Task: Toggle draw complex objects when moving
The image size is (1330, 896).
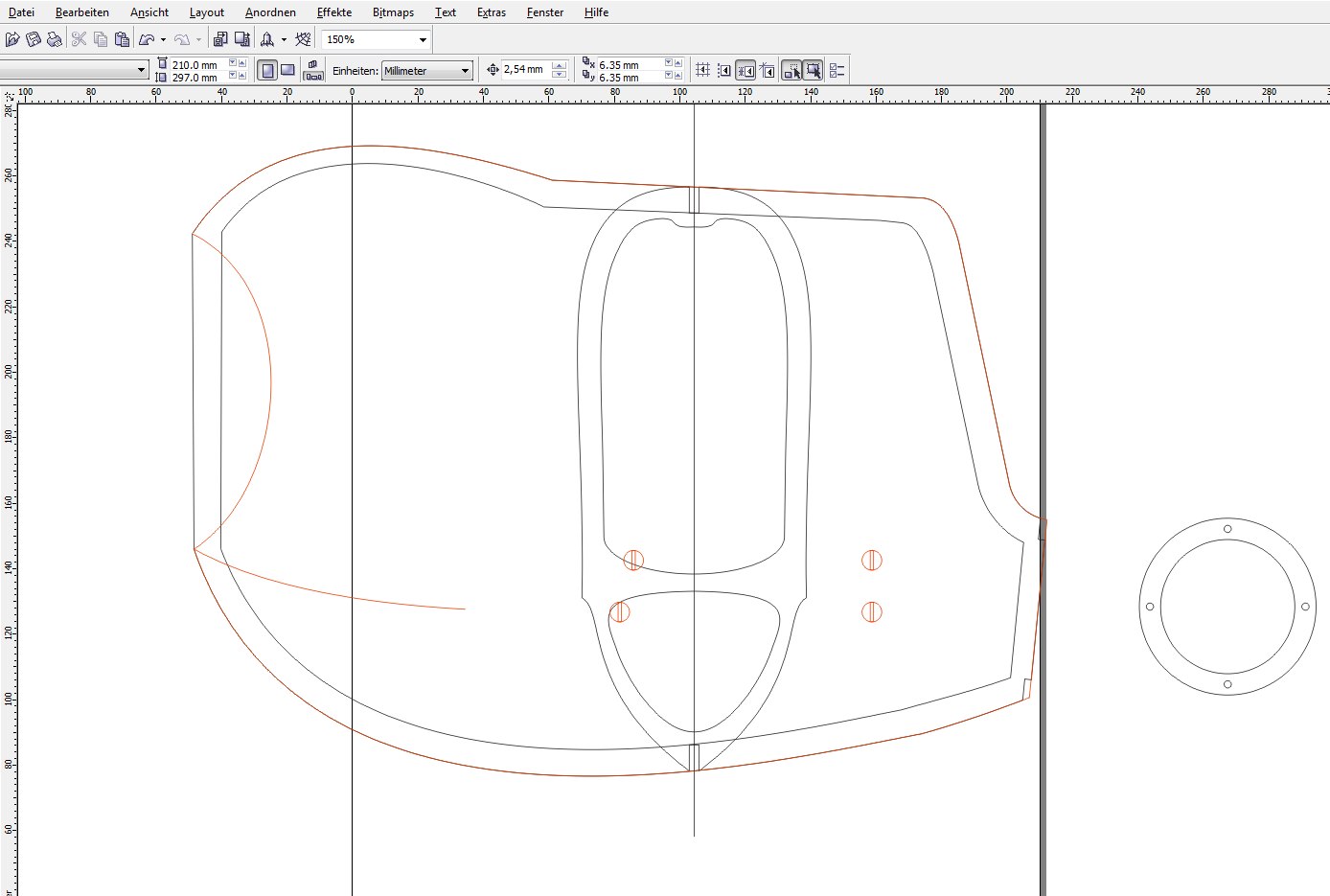Action: click(791, 70)
